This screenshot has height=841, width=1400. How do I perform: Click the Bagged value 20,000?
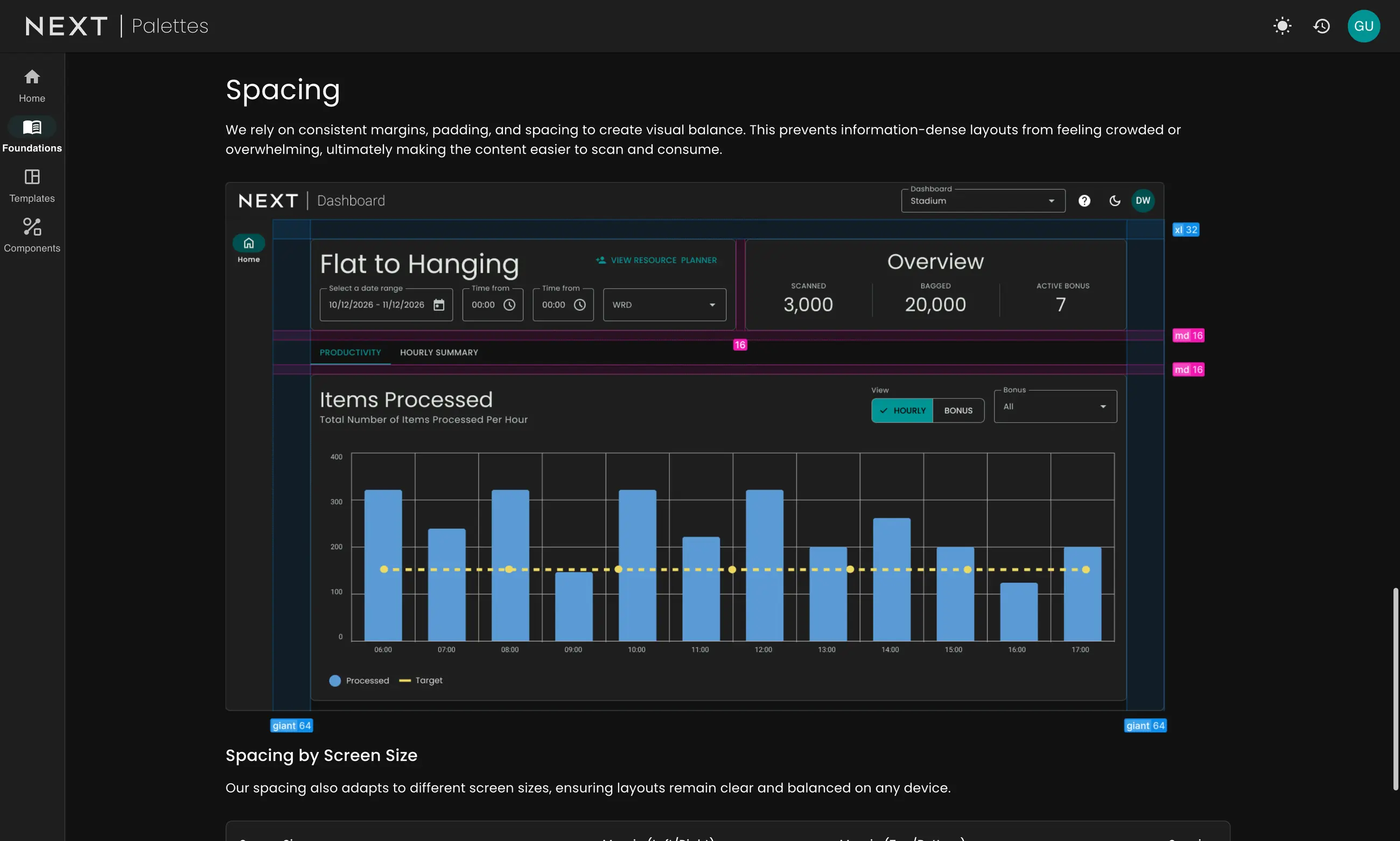[936, 305]
